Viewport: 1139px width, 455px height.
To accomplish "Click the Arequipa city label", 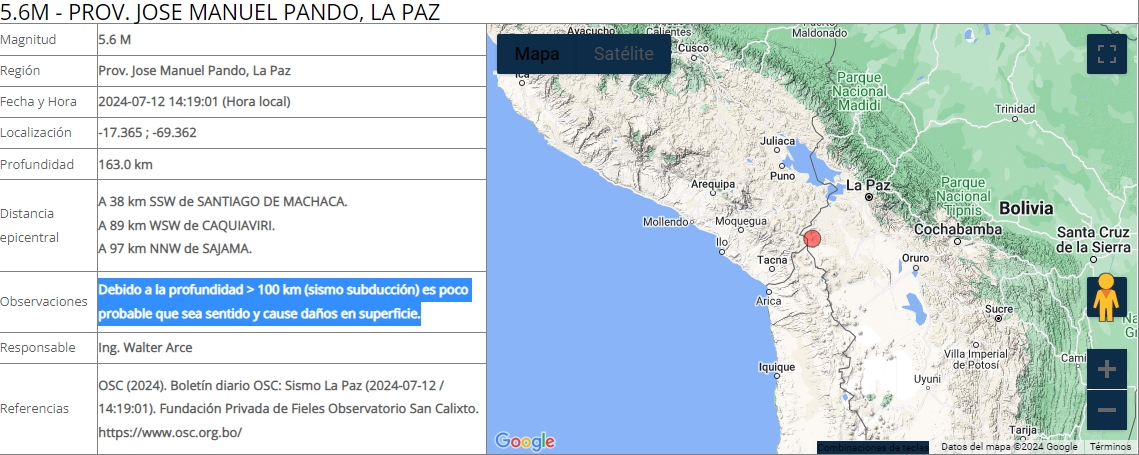I will tap(713, 184).
